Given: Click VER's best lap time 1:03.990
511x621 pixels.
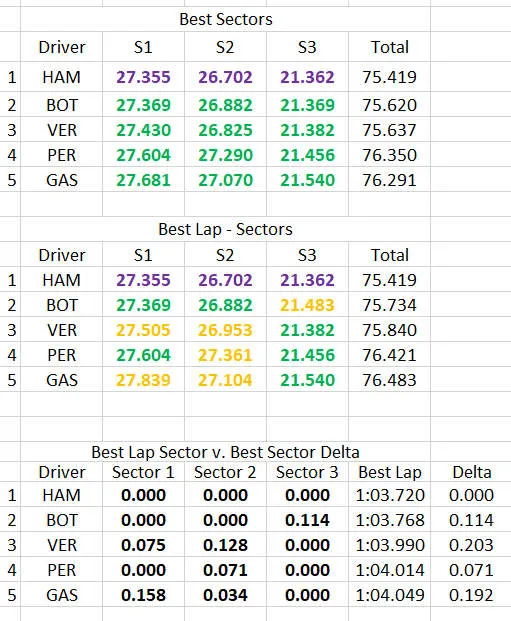Looking at the screenshot, I should pos(390,545).
